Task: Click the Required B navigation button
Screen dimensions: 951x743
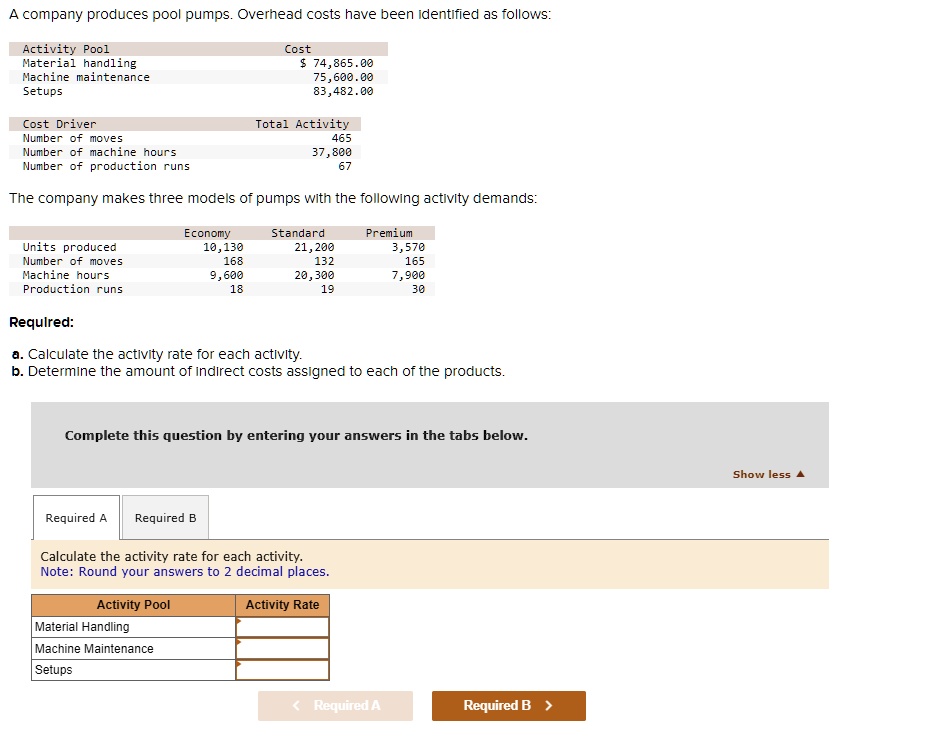Action: pyautogui.click(x=508, y=705)
